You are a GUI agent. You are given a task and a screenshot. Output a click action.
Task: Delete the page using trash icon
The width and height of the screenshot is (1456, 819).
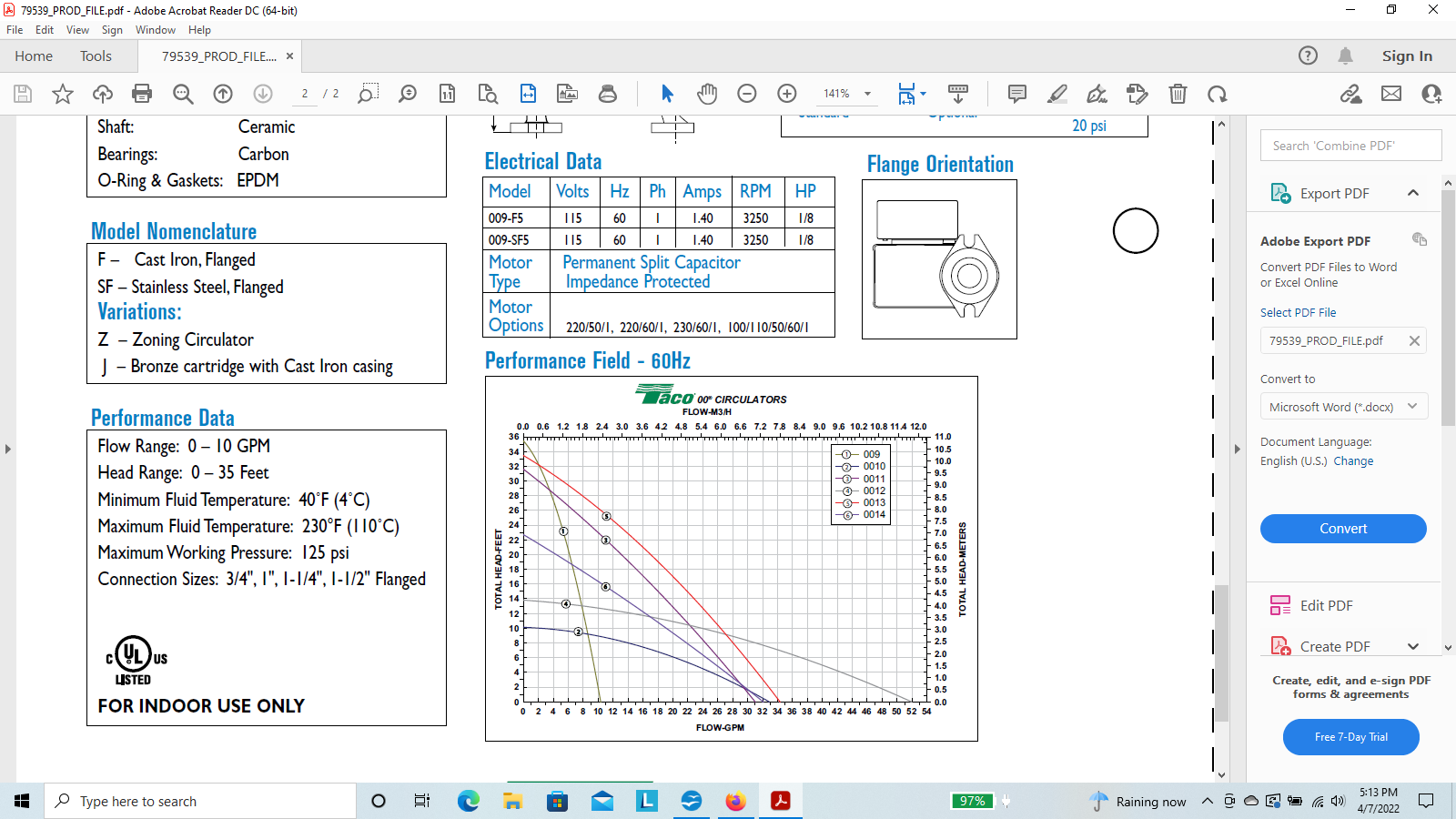pyautogui.click(x=1178, y=94)
